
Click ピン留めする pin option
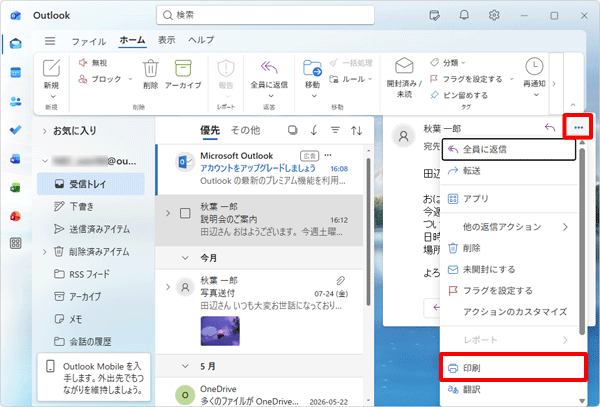coord(459,95)
